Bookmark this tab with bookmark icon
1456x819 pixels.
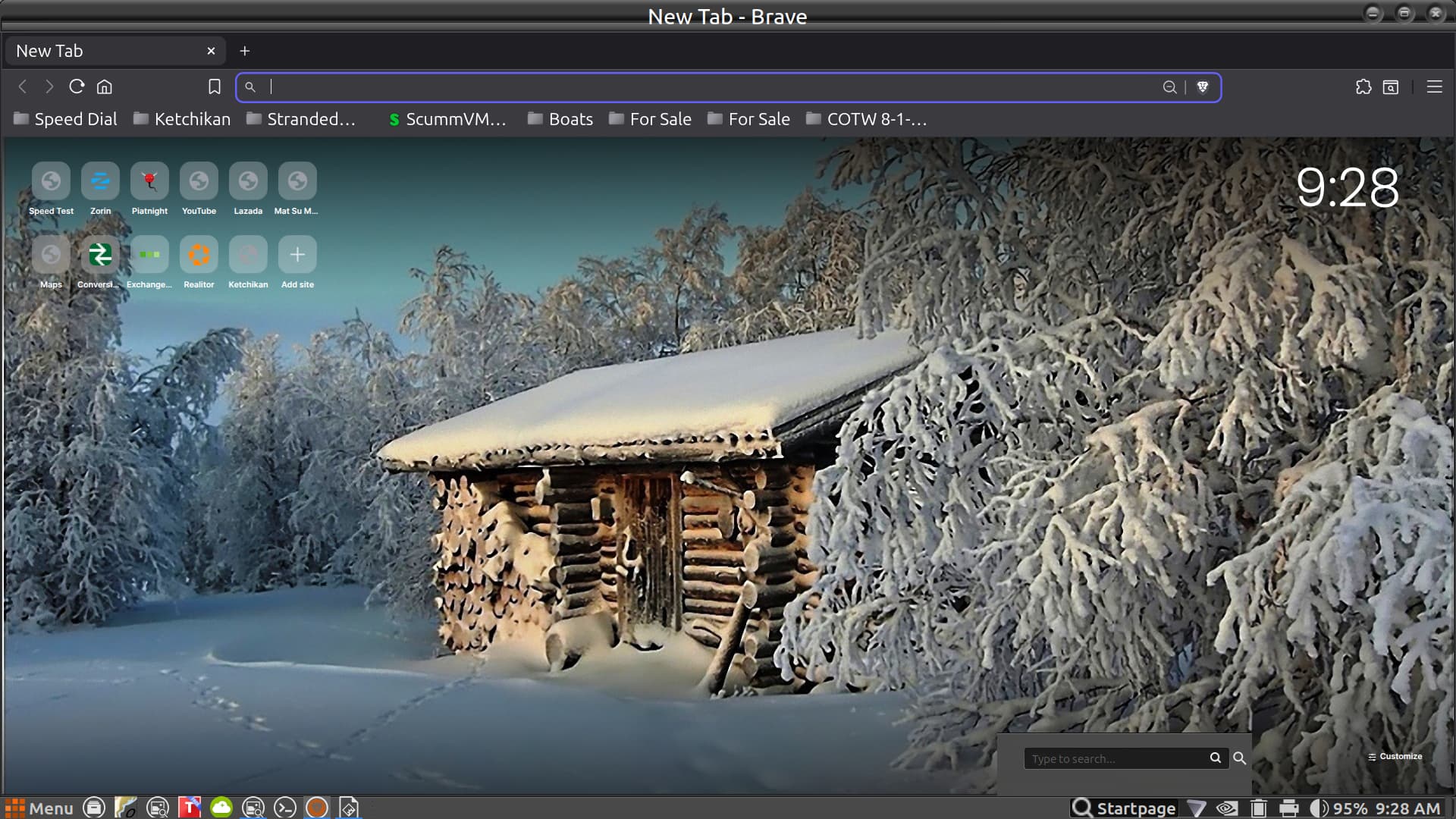pyautogui.click(x=215, y=86)
